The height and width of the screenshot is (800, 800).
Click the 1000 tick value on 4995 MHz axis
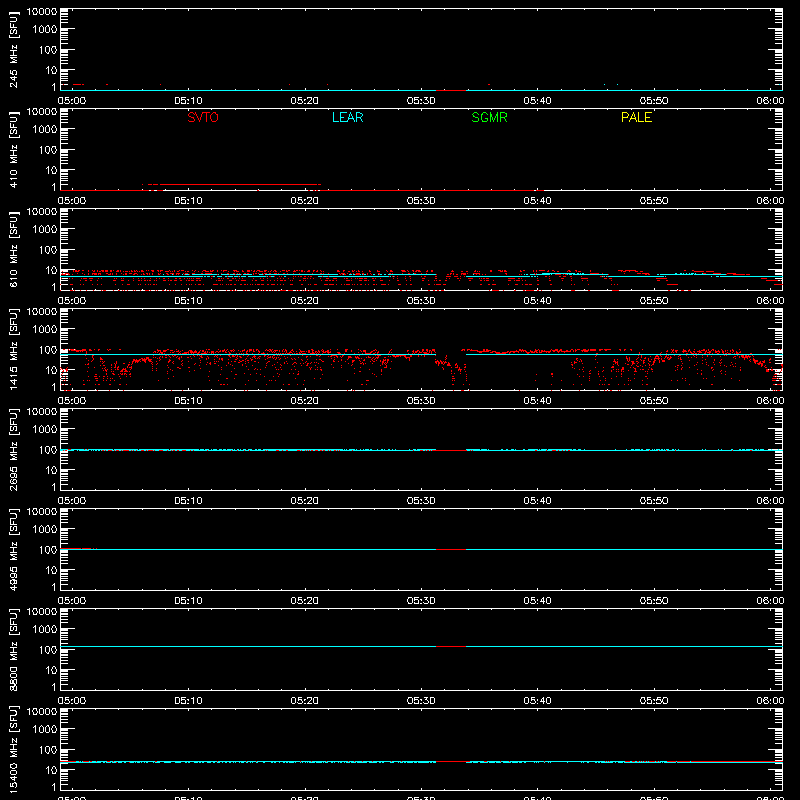coord(45,529)
